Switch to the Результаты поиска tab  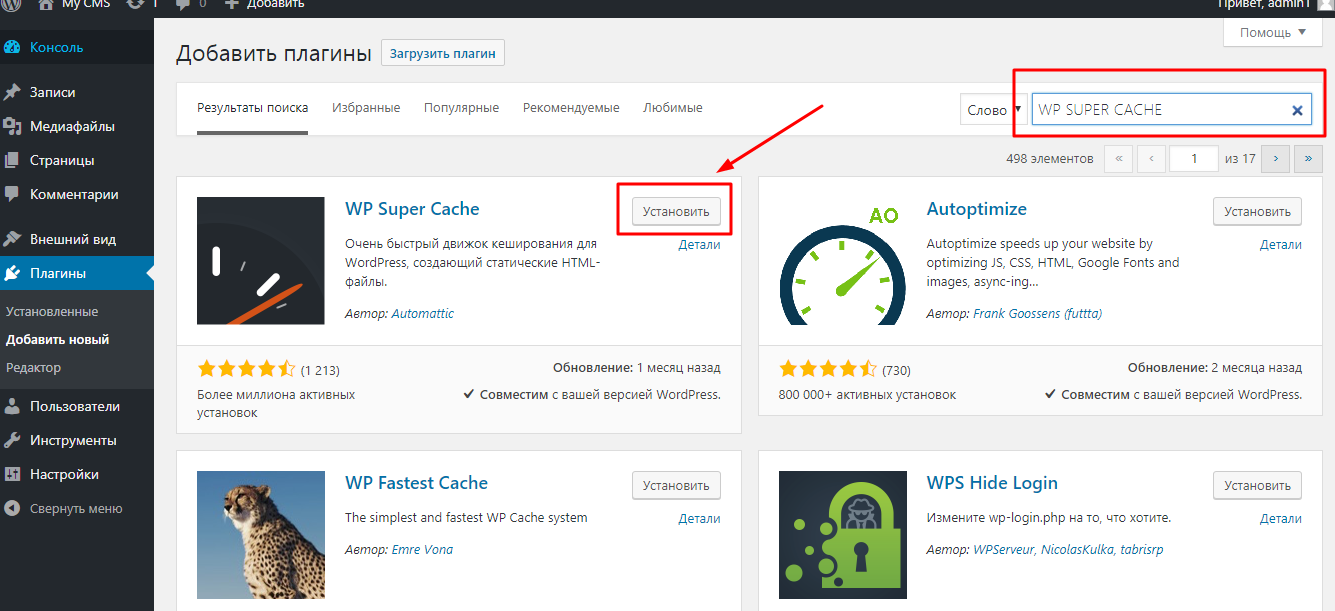coord(253,108)
